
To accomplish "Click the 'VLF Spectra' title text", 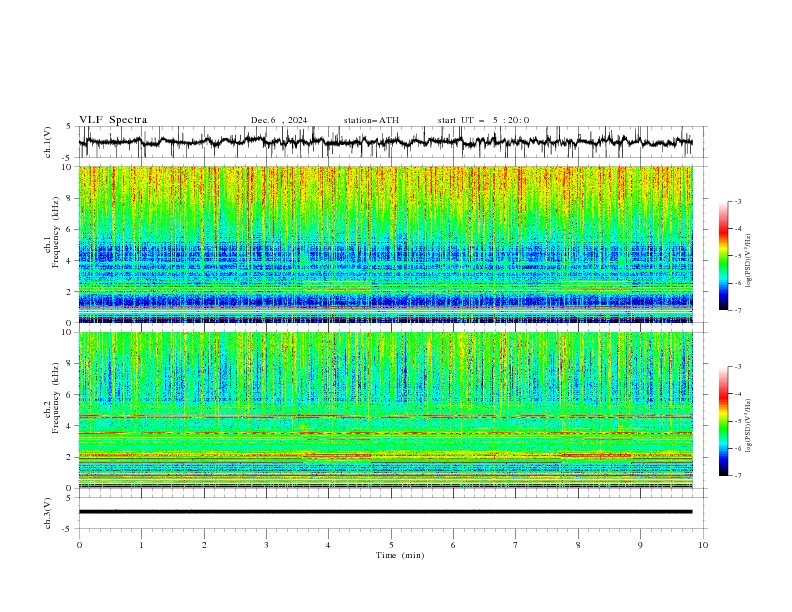I will [x=113, y=120].
